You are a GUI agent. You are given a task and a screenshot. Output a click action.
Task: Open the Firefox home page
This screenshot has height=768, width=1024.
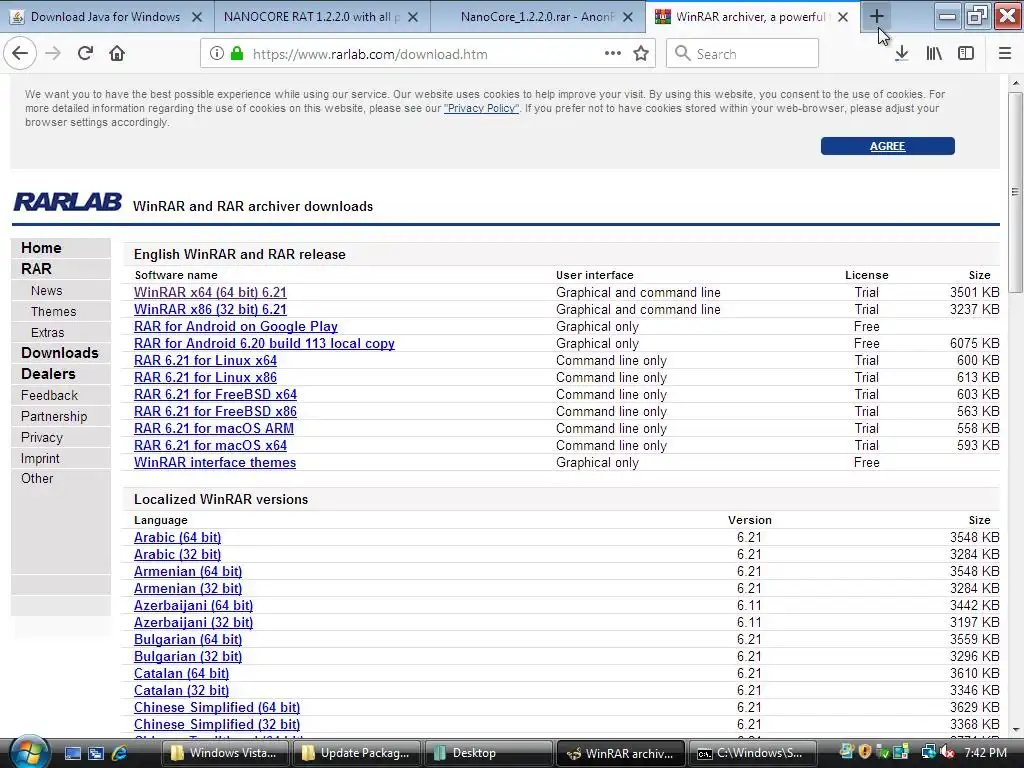(117, 54)
